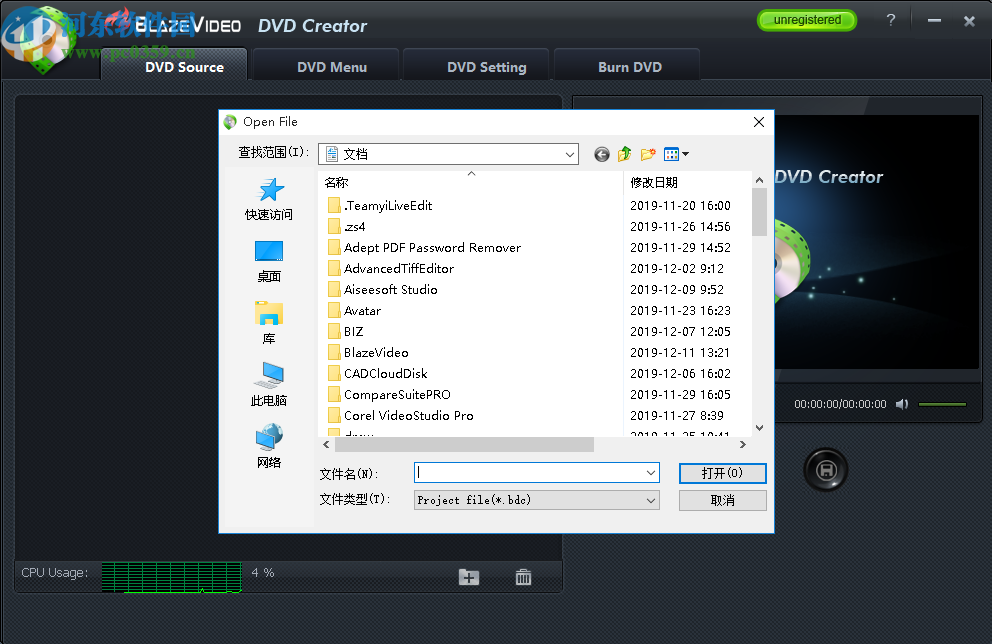Click the 取消 cancel button

722,500
